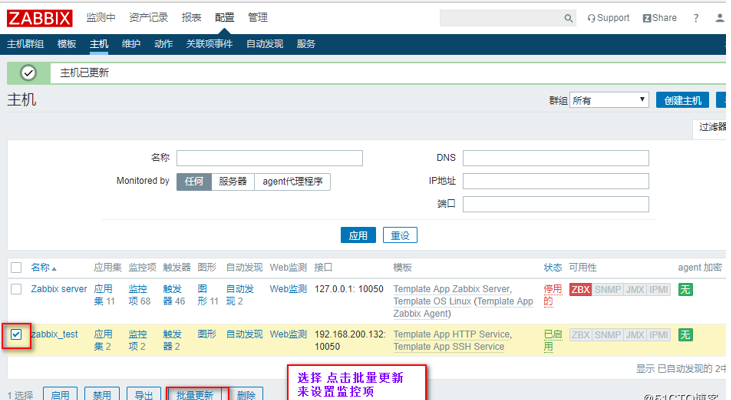The width and height of the screenshot is (731, 400).
Task: Open the Zabbix server host link
Action: tap(59, 289)
